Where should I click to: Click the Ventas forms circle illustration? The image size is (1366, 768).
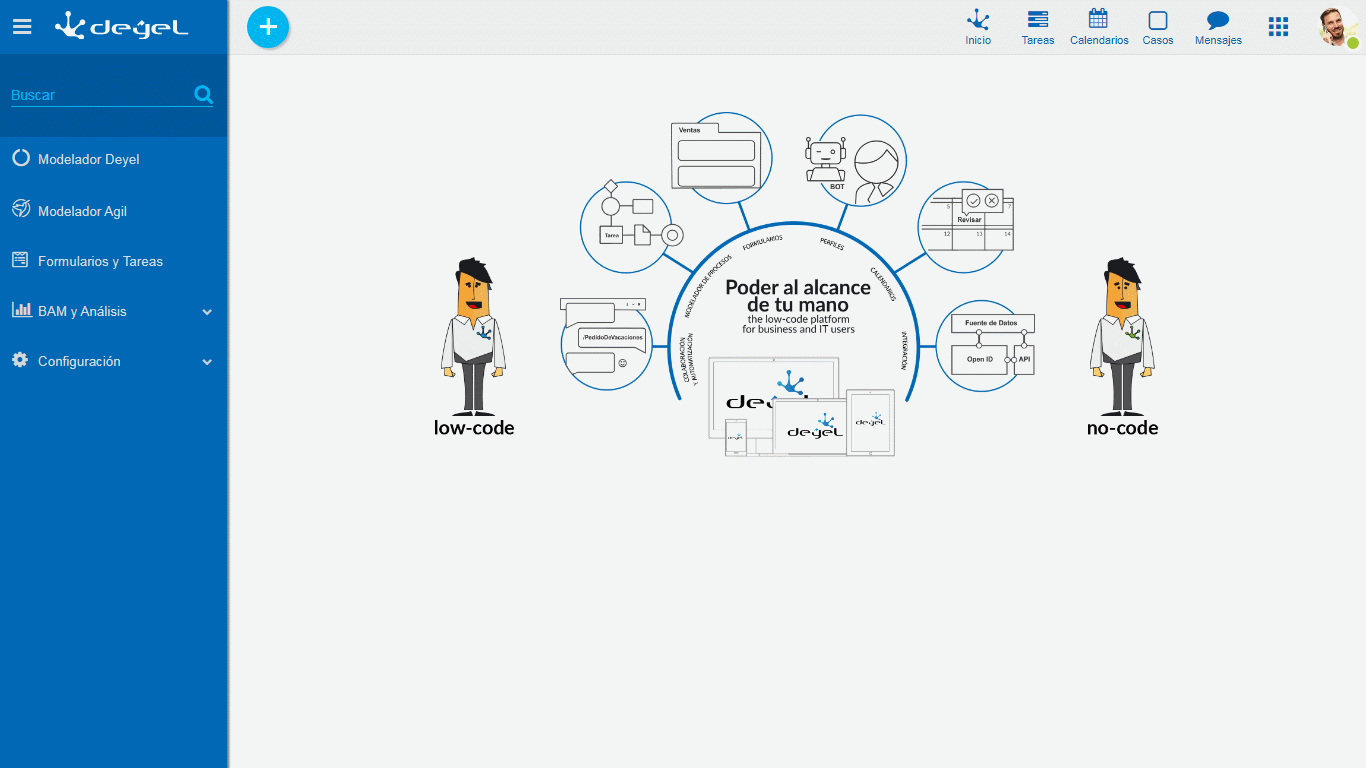click(x=722, y=159)
